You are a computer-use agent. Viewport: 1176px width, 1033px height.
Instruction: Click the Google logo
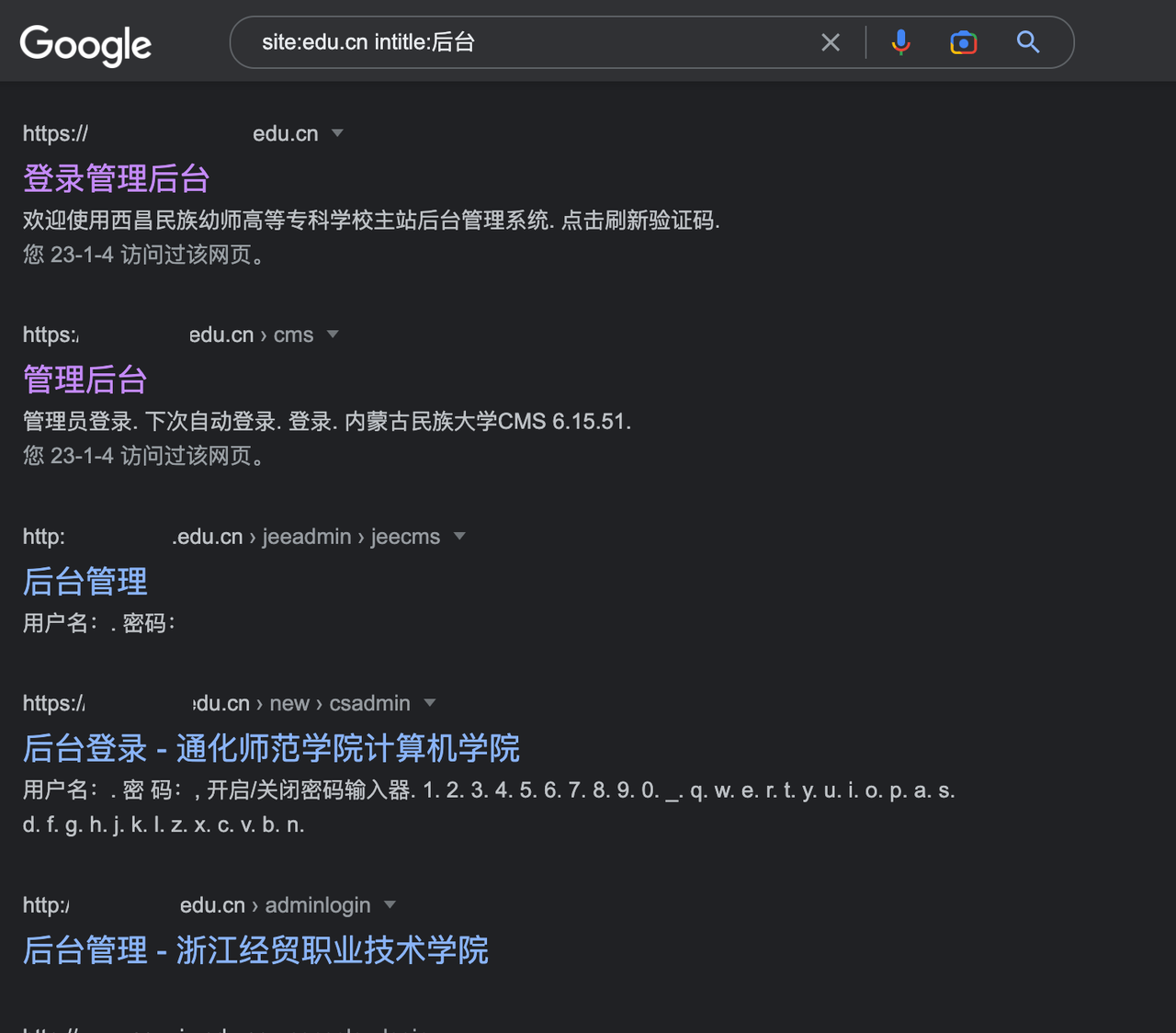(x=85, y=44)
